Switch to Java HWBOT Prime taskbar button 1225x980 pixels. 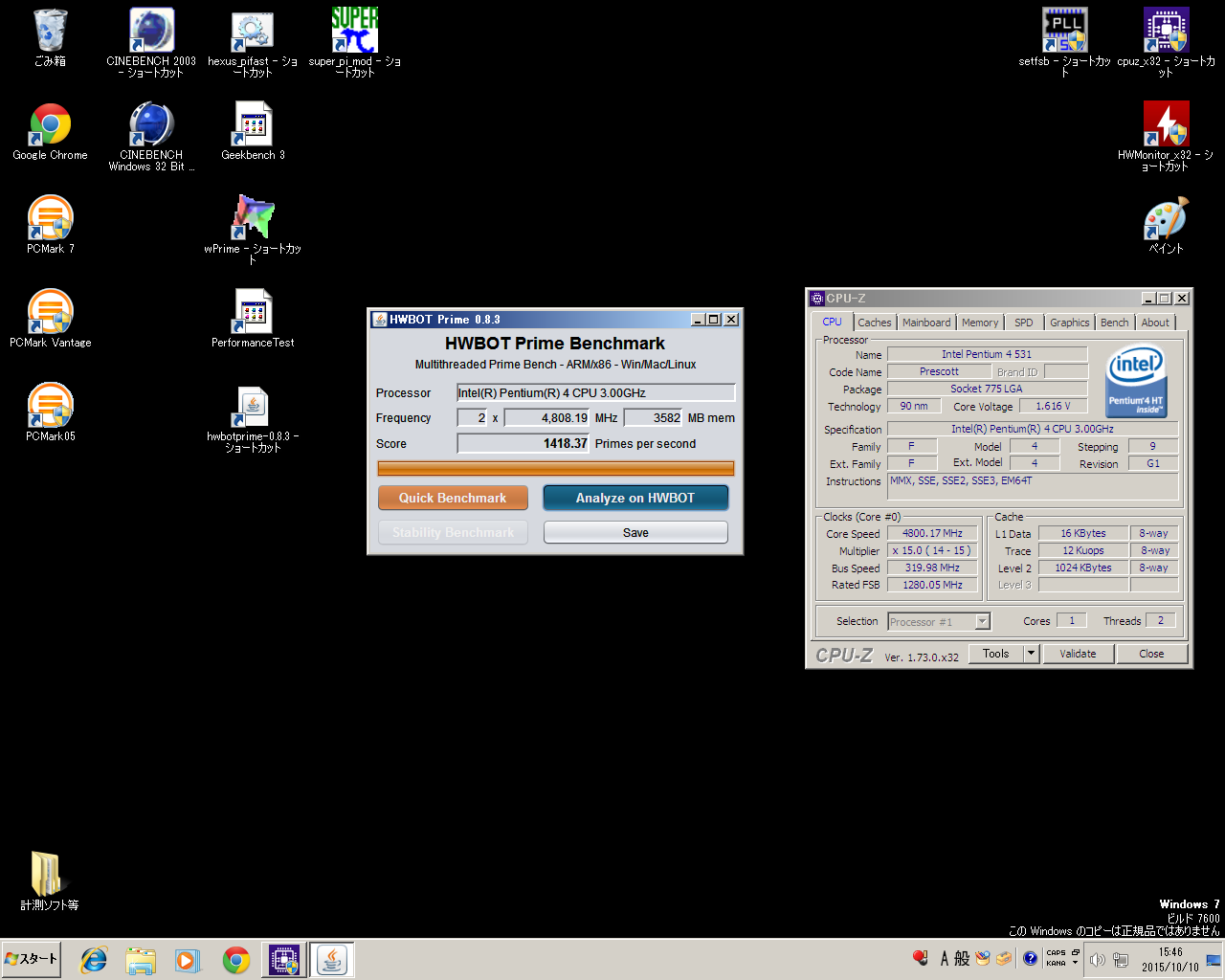(332, 960)
